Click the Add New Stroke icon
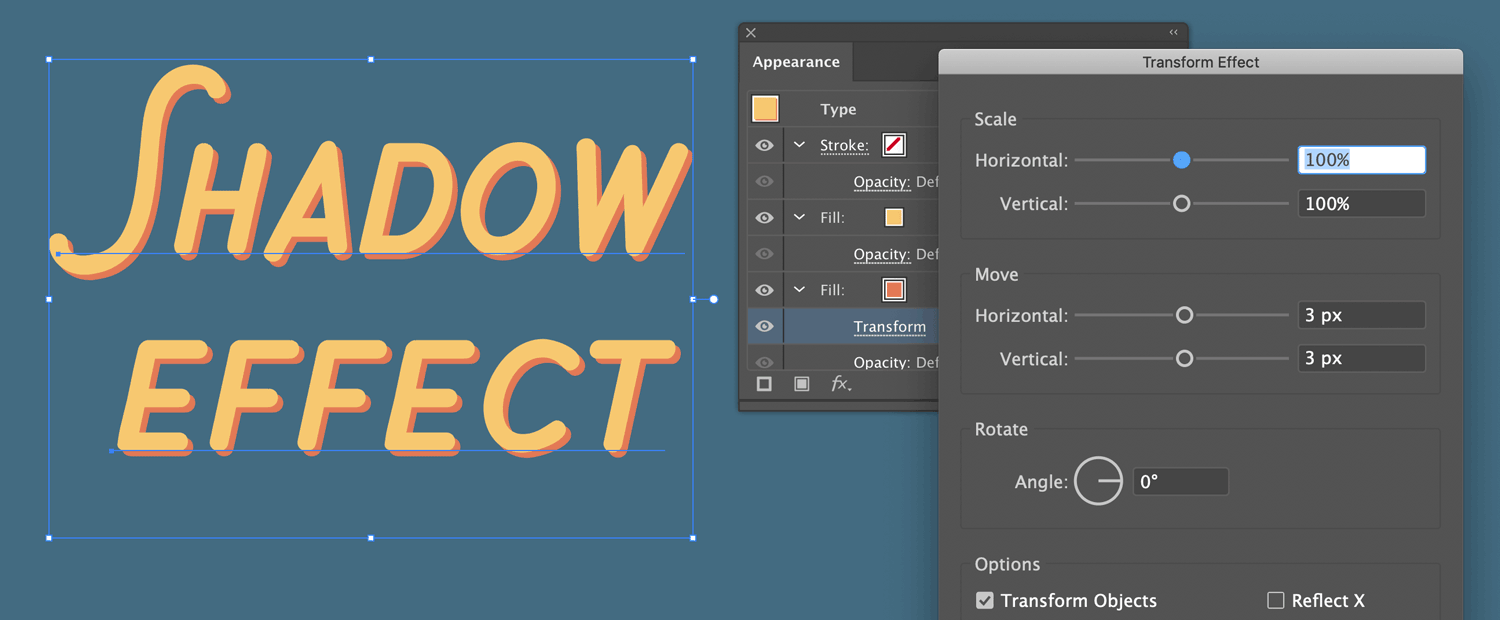Screen dimensions: 1500x620 click(764, 383)
